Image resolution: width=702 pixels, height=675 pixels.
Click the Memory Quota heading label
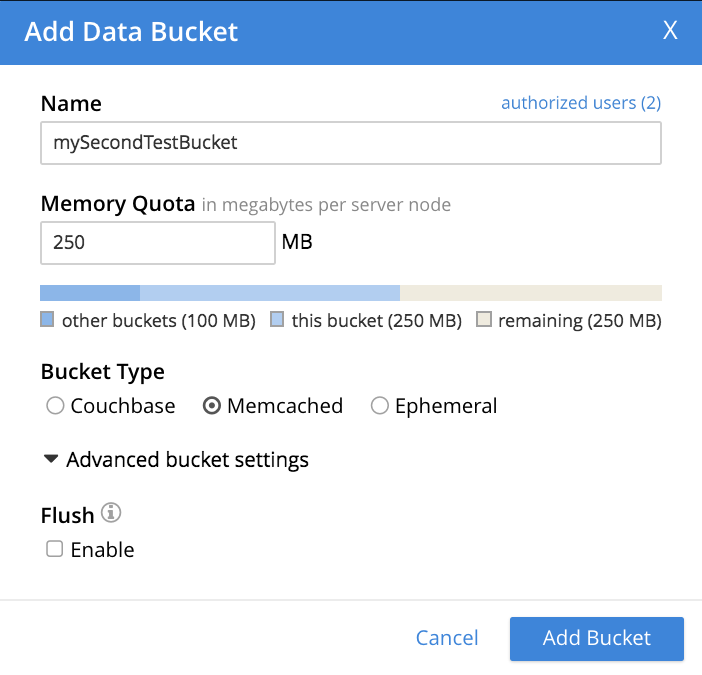118,205
